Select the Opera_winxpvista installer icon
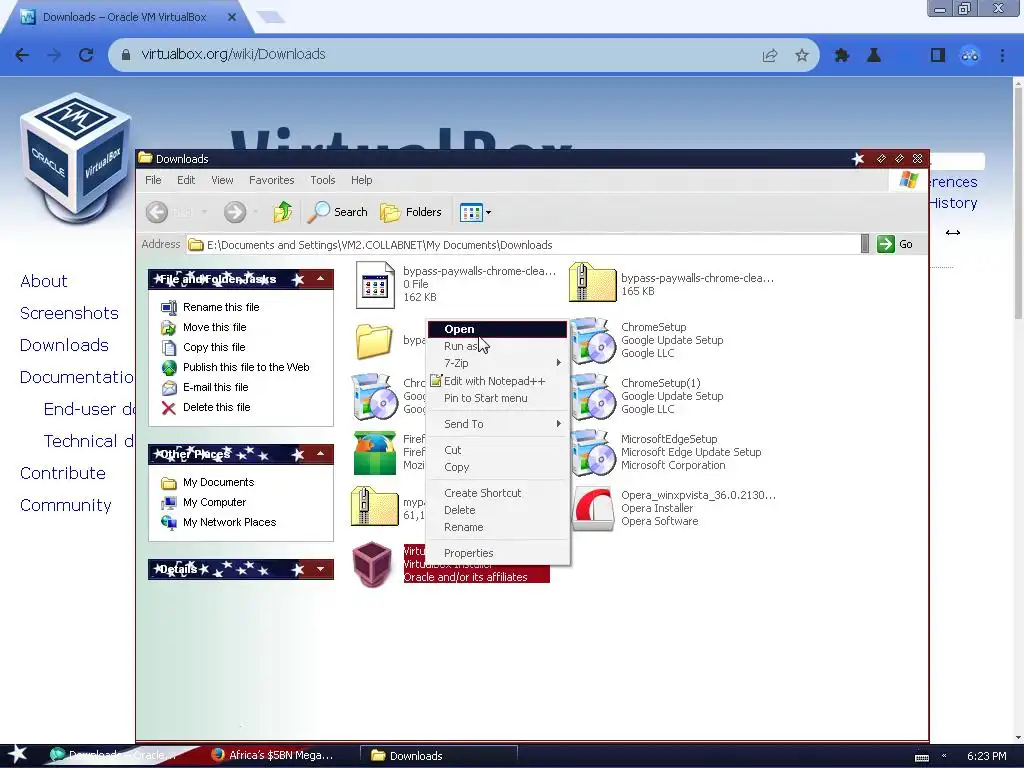Viewport: 1024px width, 768px height. tap(592, 508)
